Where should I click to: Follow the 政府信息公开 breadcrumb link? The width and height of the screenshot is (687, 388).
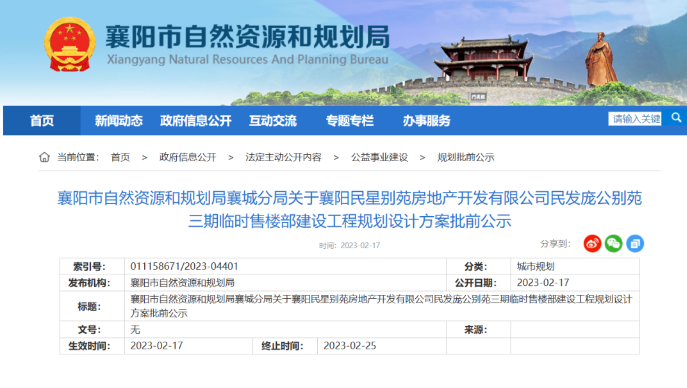pos(188,157)
